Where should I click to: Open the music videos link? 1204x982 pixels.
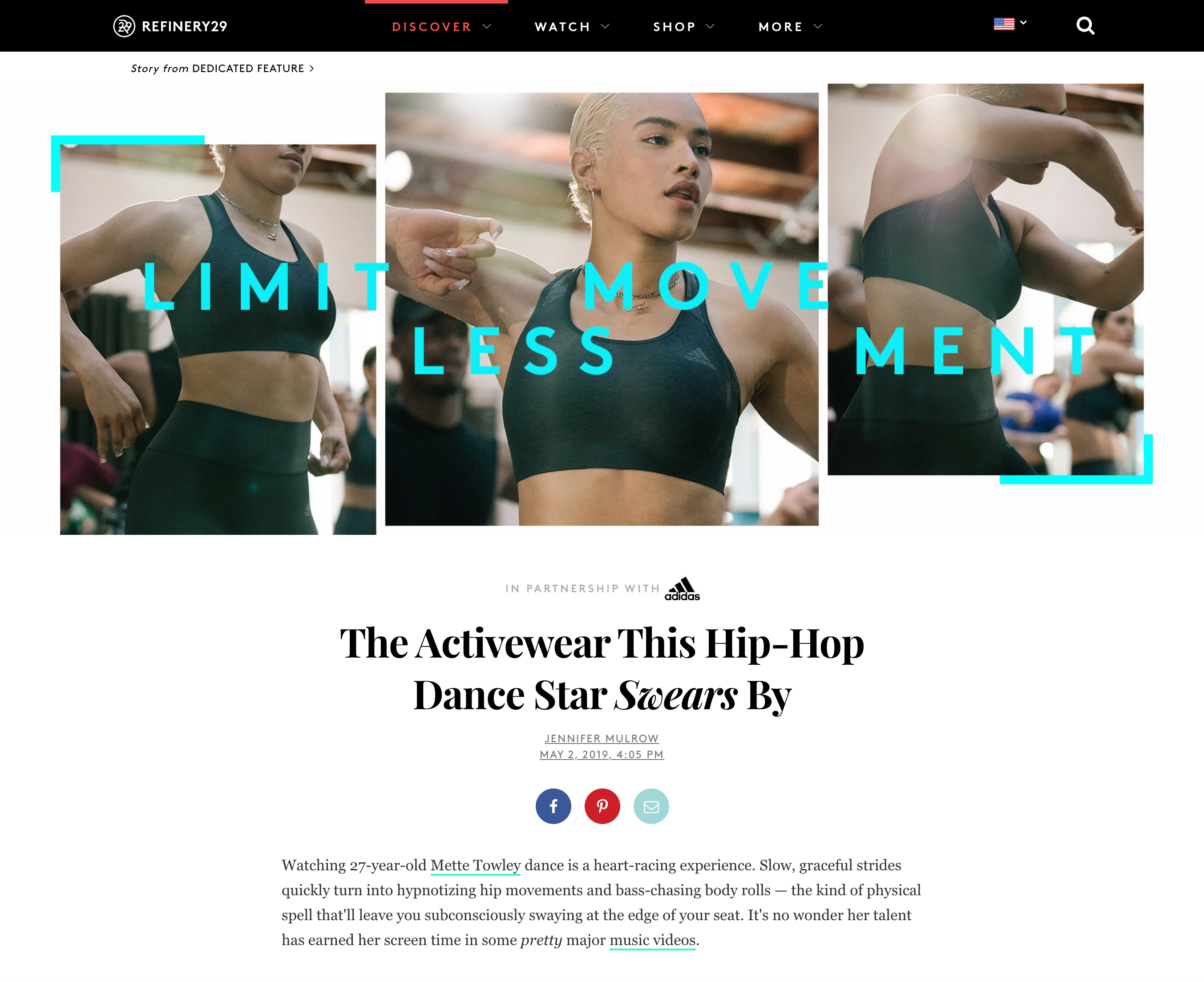click(652, 940)
